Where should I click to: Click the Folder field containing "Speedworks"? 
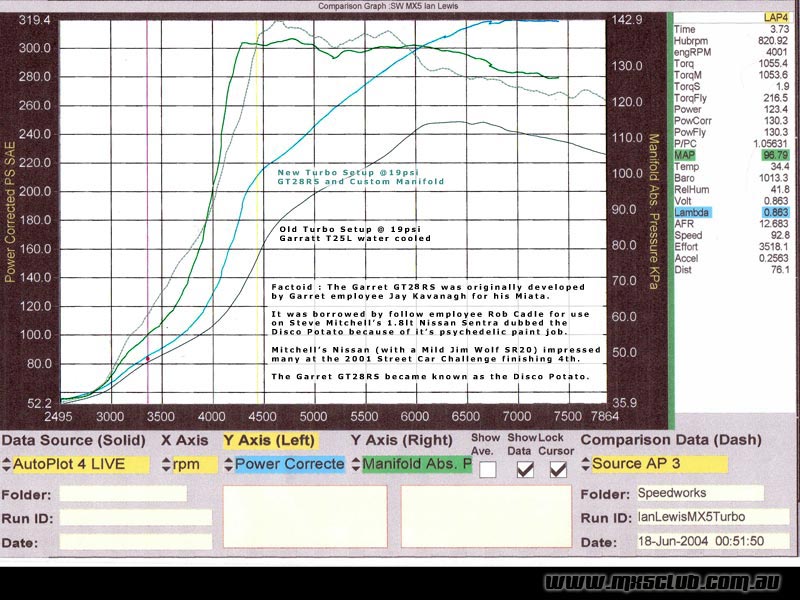click(x=700, y=493)
